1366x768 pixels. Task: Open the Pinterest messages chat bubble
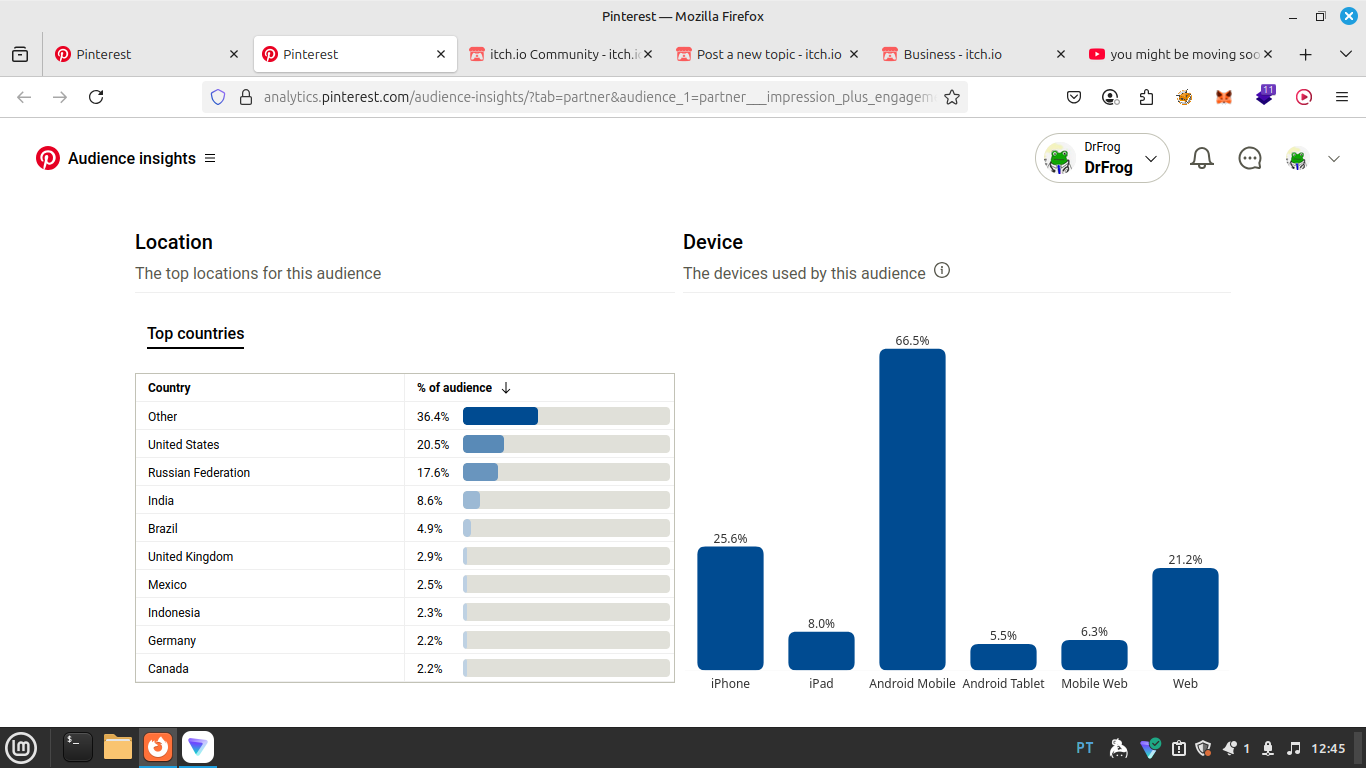1250,158
